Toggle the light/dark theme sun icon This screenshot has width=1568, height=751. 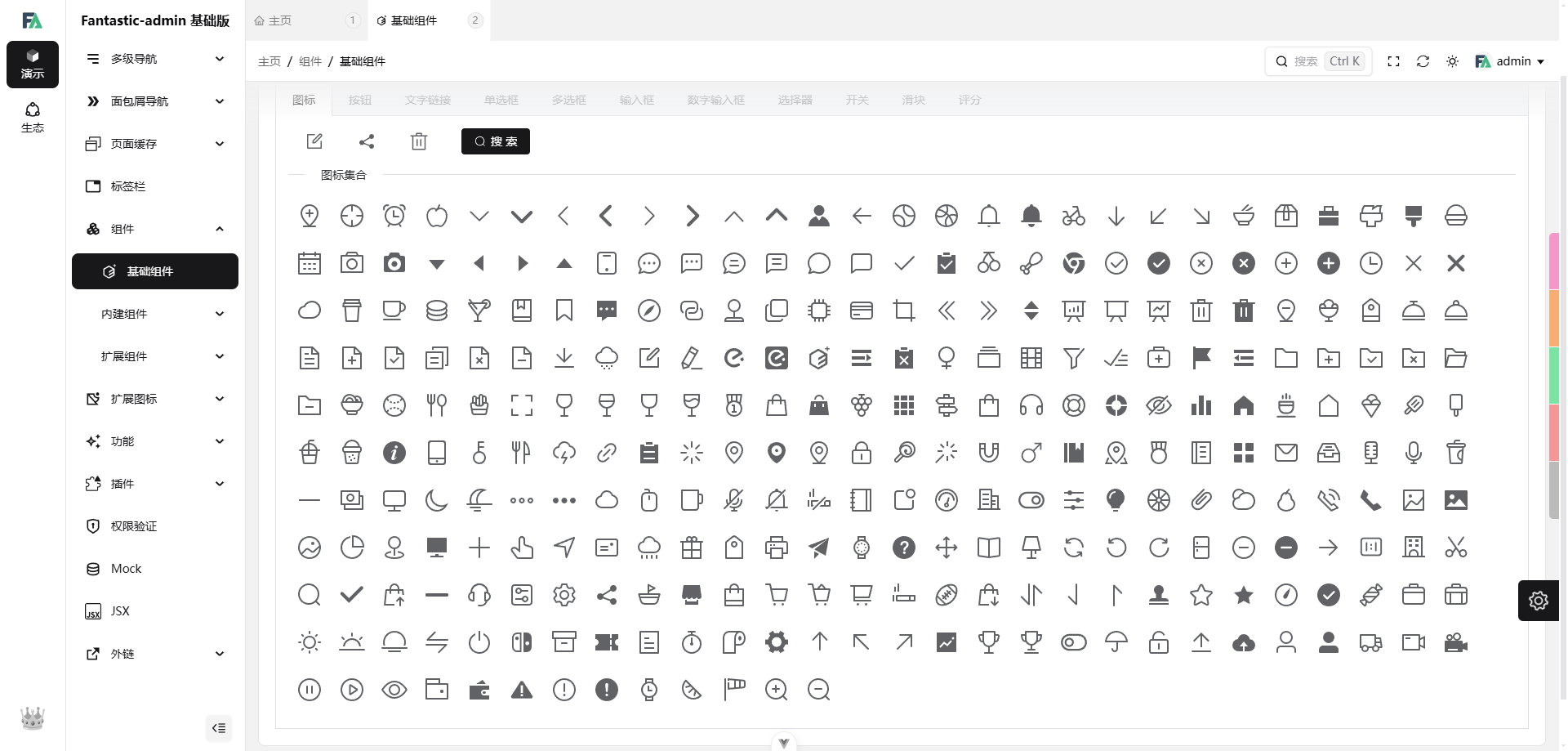[1452, 61]
